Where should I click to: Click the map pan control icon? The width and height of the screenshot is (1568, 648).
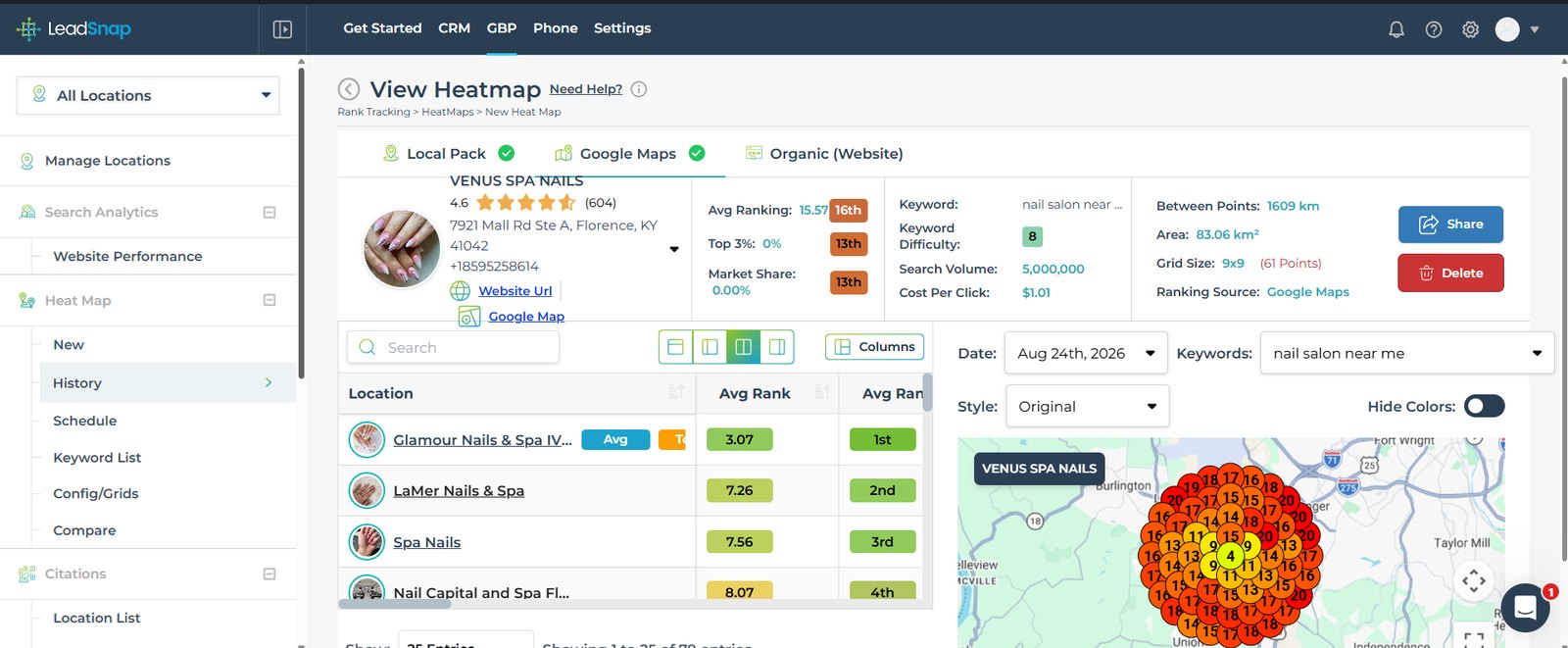click(1474, 580)
